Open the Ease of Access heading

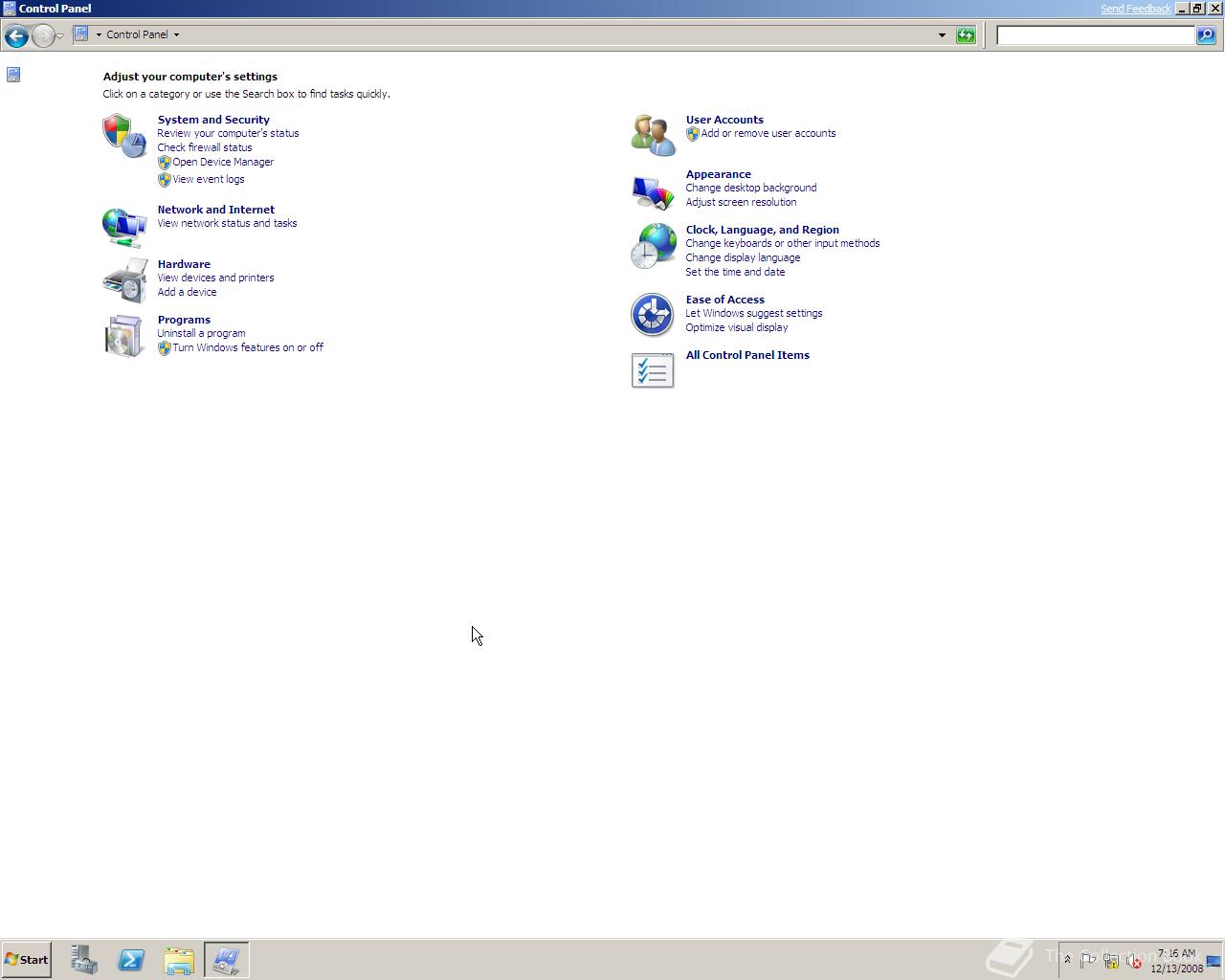point(724,300)
